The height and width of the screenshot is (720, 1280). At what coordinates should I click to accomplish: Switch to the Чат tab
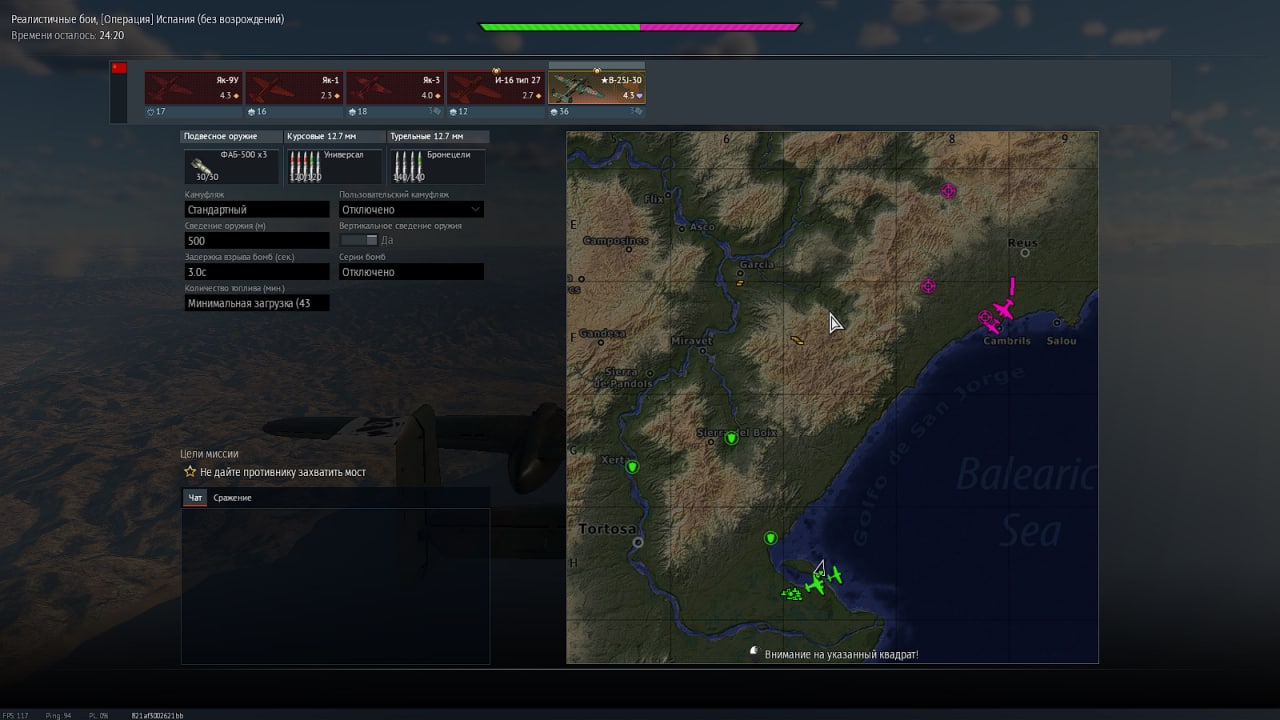[195, 497]
